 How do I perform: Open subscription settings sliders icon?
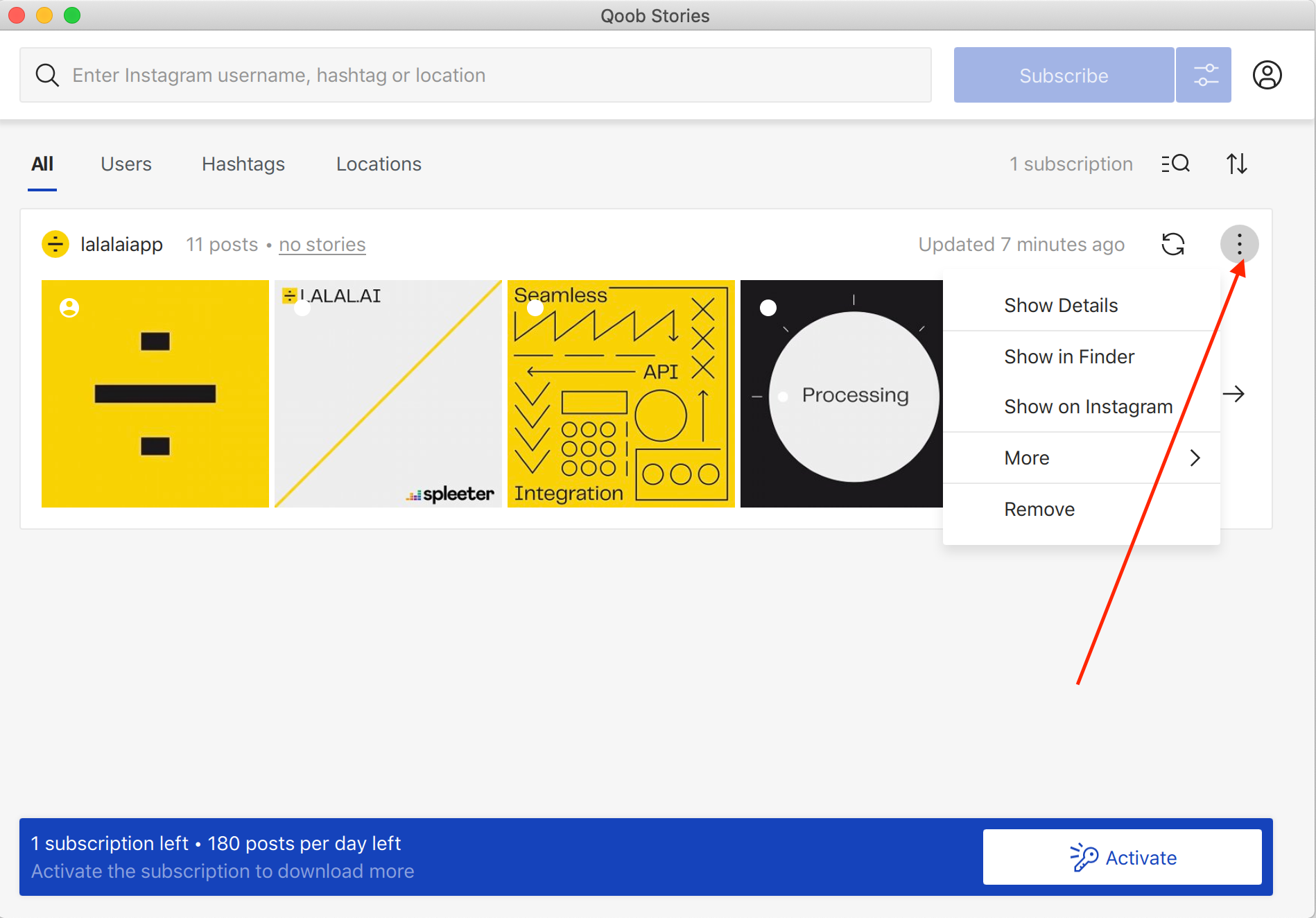(1205, 75)
